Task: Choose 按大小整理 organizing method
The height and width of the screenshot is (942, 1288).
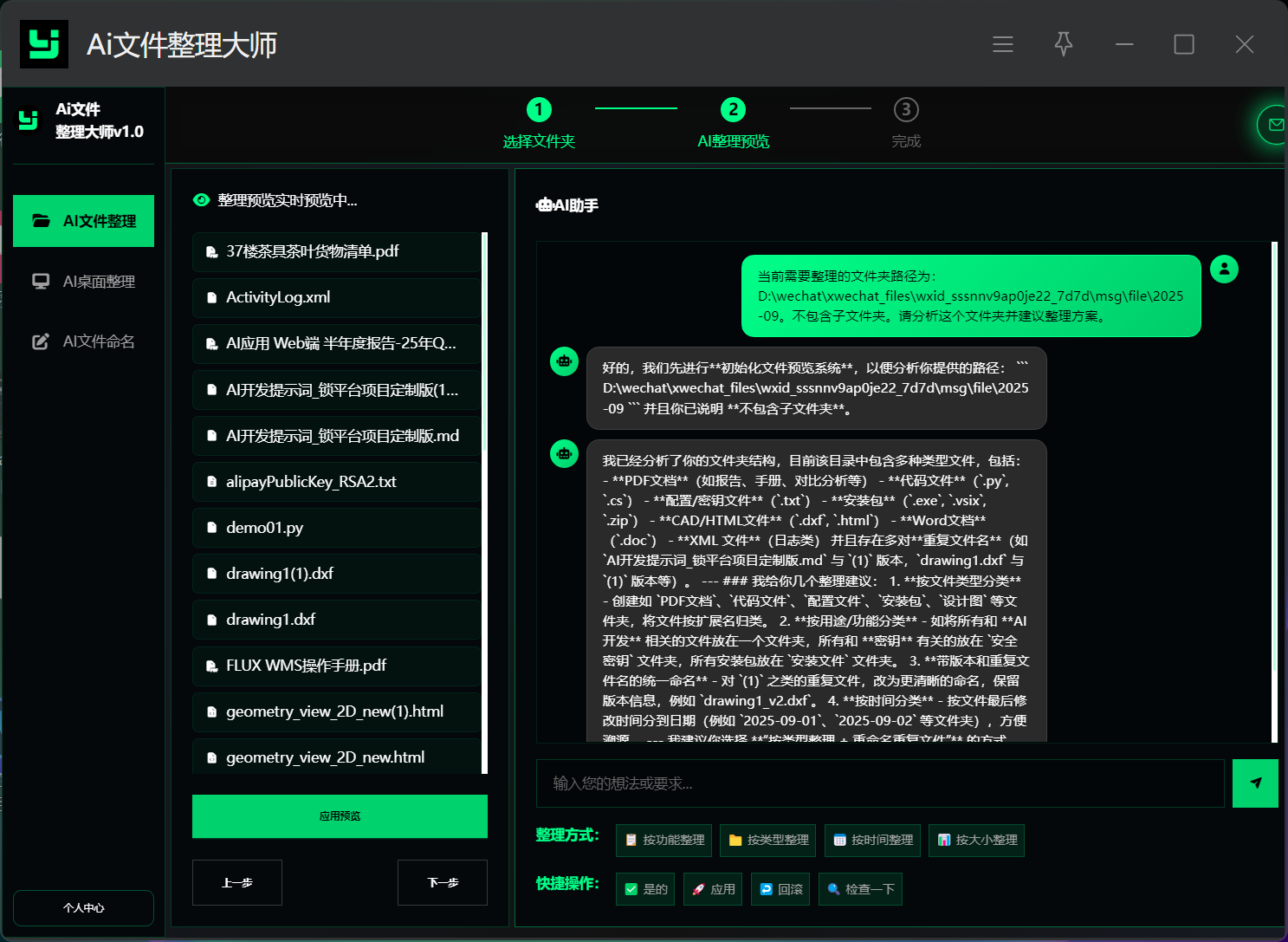Action: point(976,840)
